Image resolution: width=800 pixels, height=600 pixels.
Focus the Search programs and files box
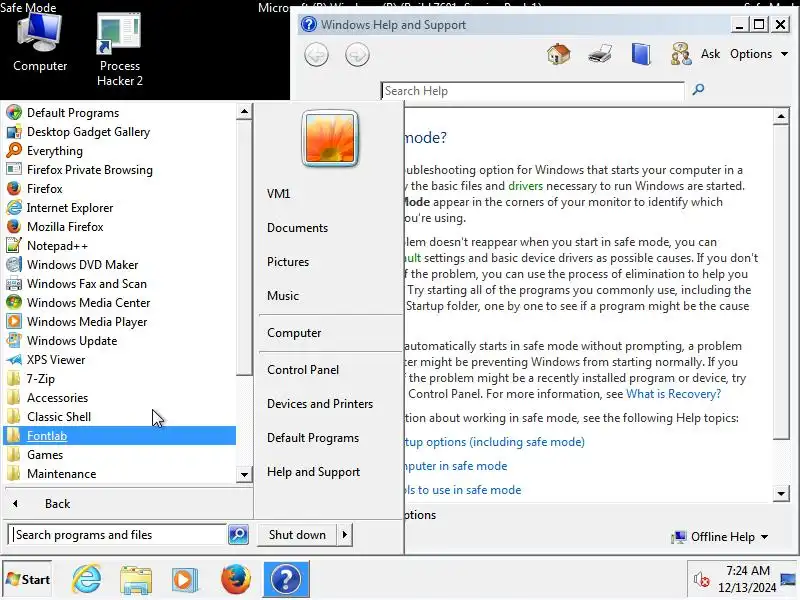[117, 534]
